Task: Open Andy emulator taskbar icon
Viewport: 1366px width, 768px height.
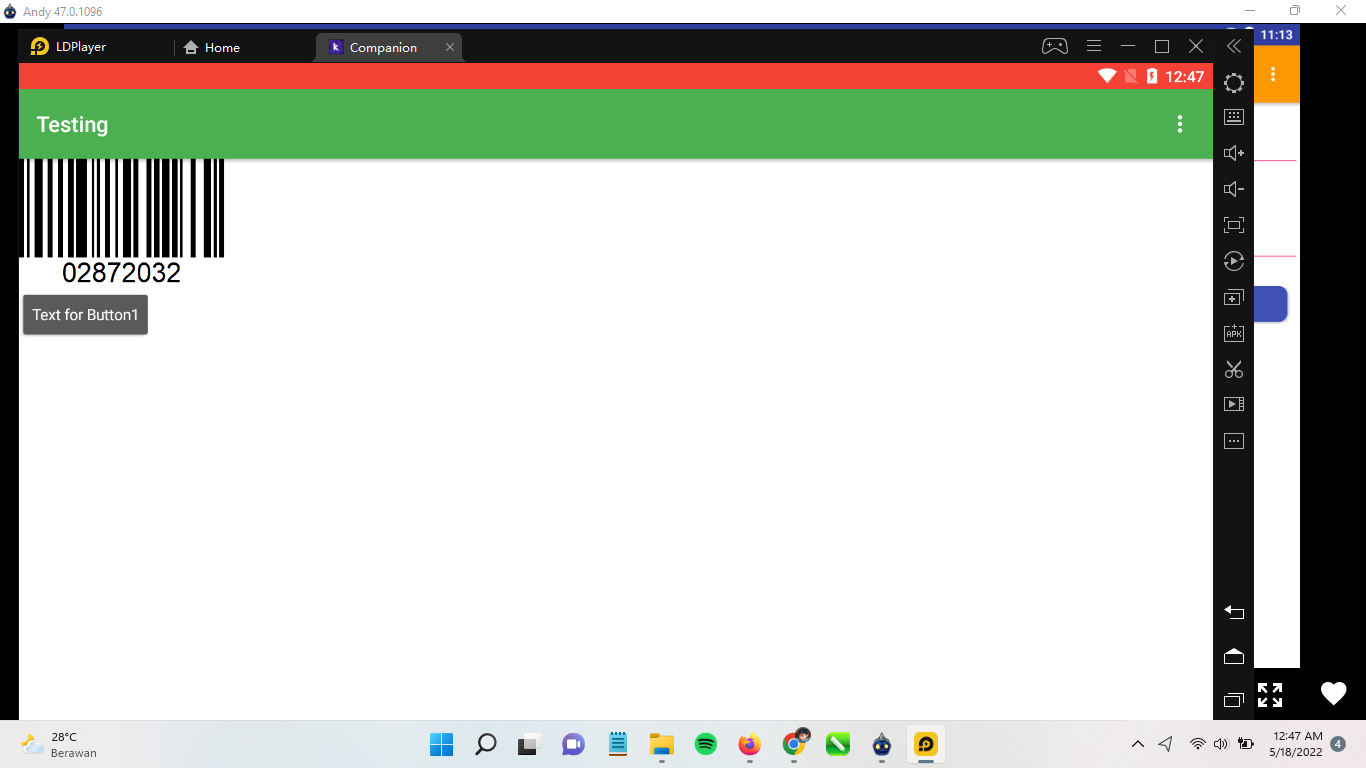Action: 881,744
